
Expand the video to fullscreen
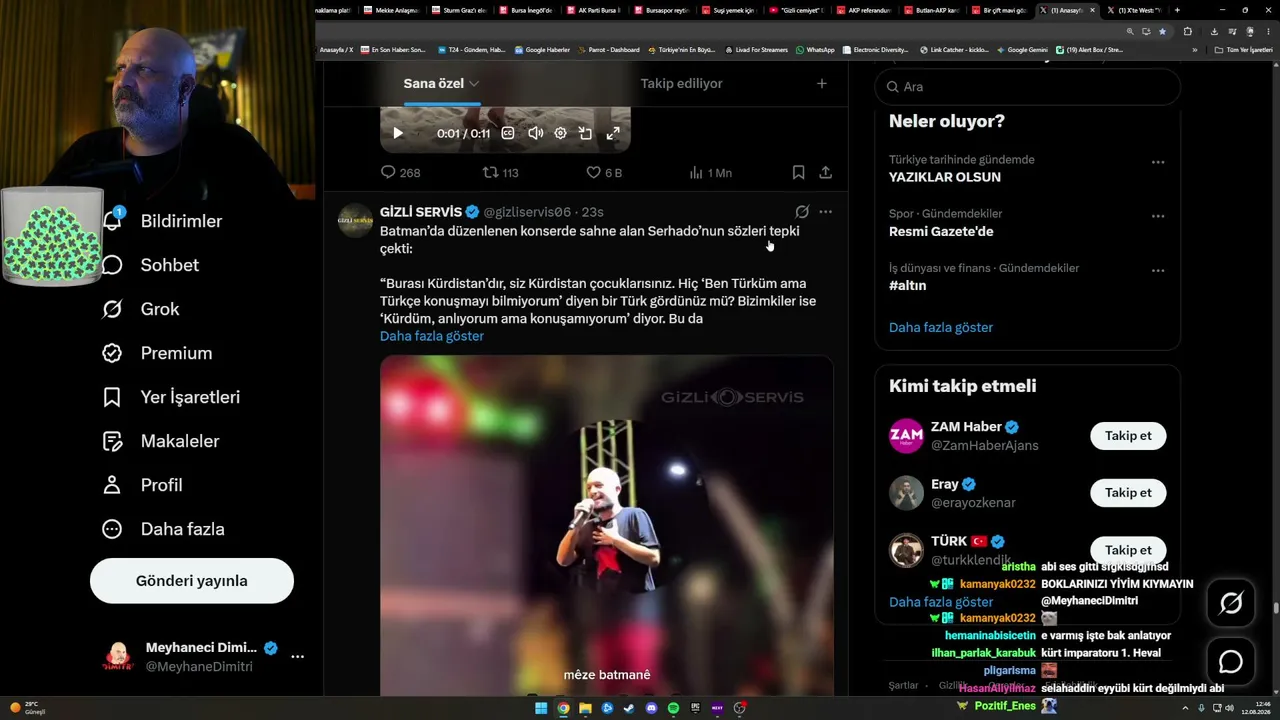coord(613,133)
